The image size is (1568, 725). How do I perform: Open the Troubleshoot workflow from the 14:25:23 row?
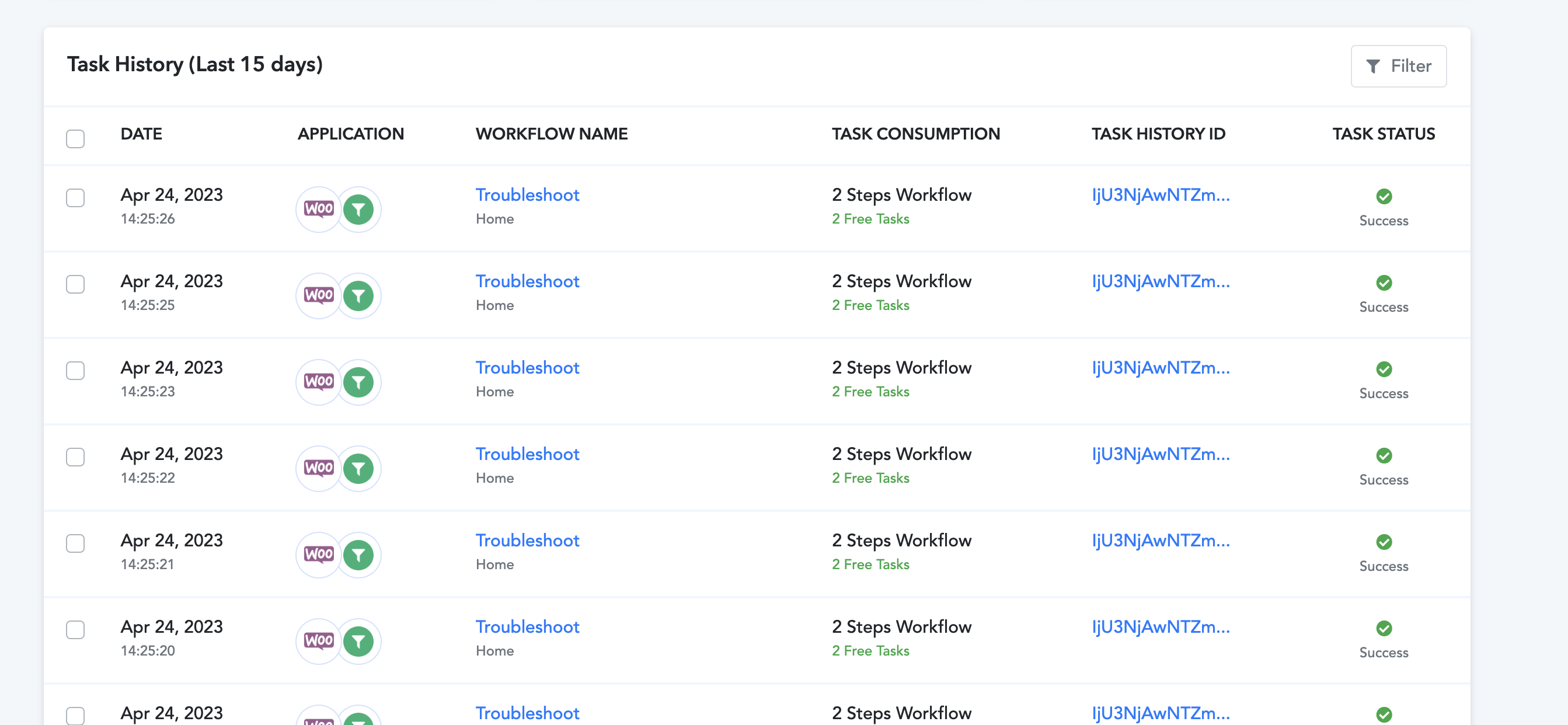(x=527, y=368)
